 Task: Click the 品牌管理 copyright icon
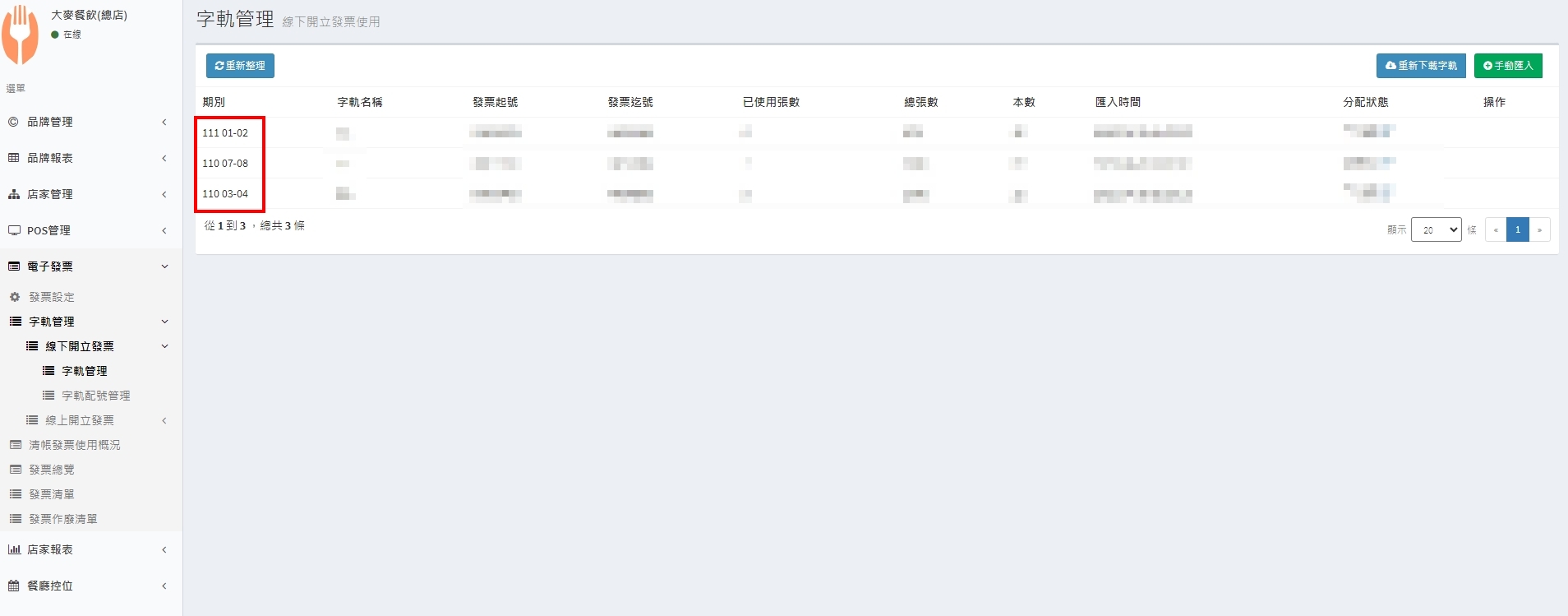point(13,122)
